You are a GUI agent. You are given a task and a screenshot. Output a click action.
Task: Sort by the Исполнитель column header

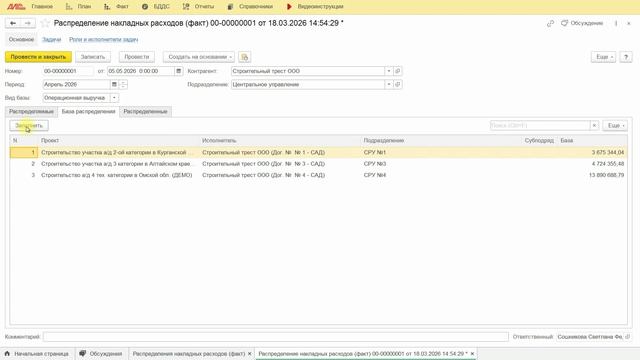(280, 140)
